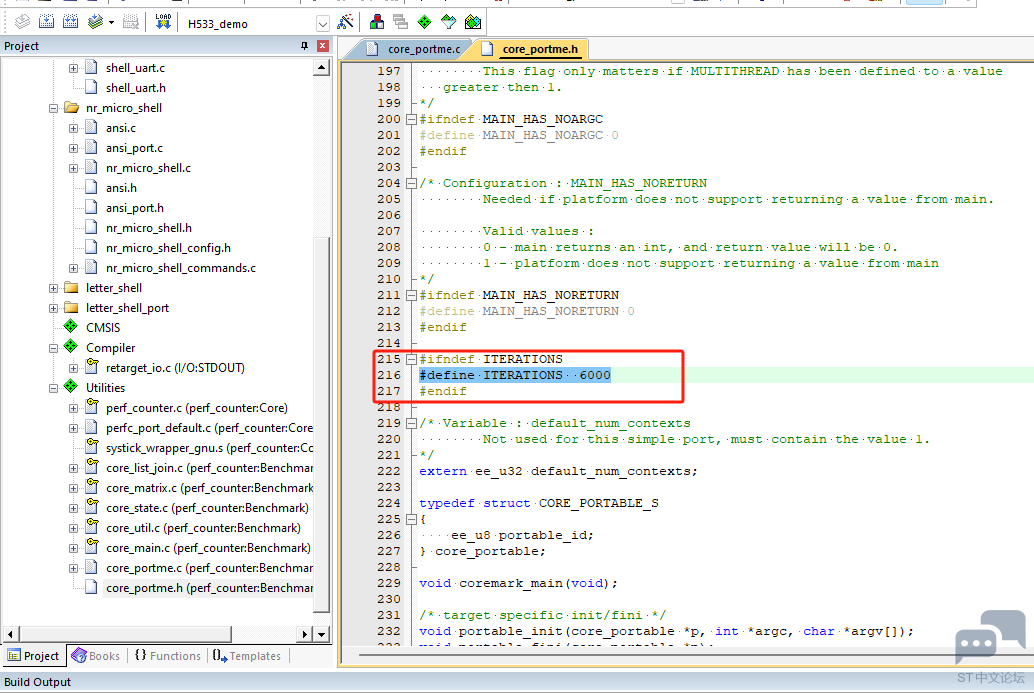Screen dimensions: 1034x693
Task: Click the Project tree scroll-up arrow
Action: pos(321,67)
